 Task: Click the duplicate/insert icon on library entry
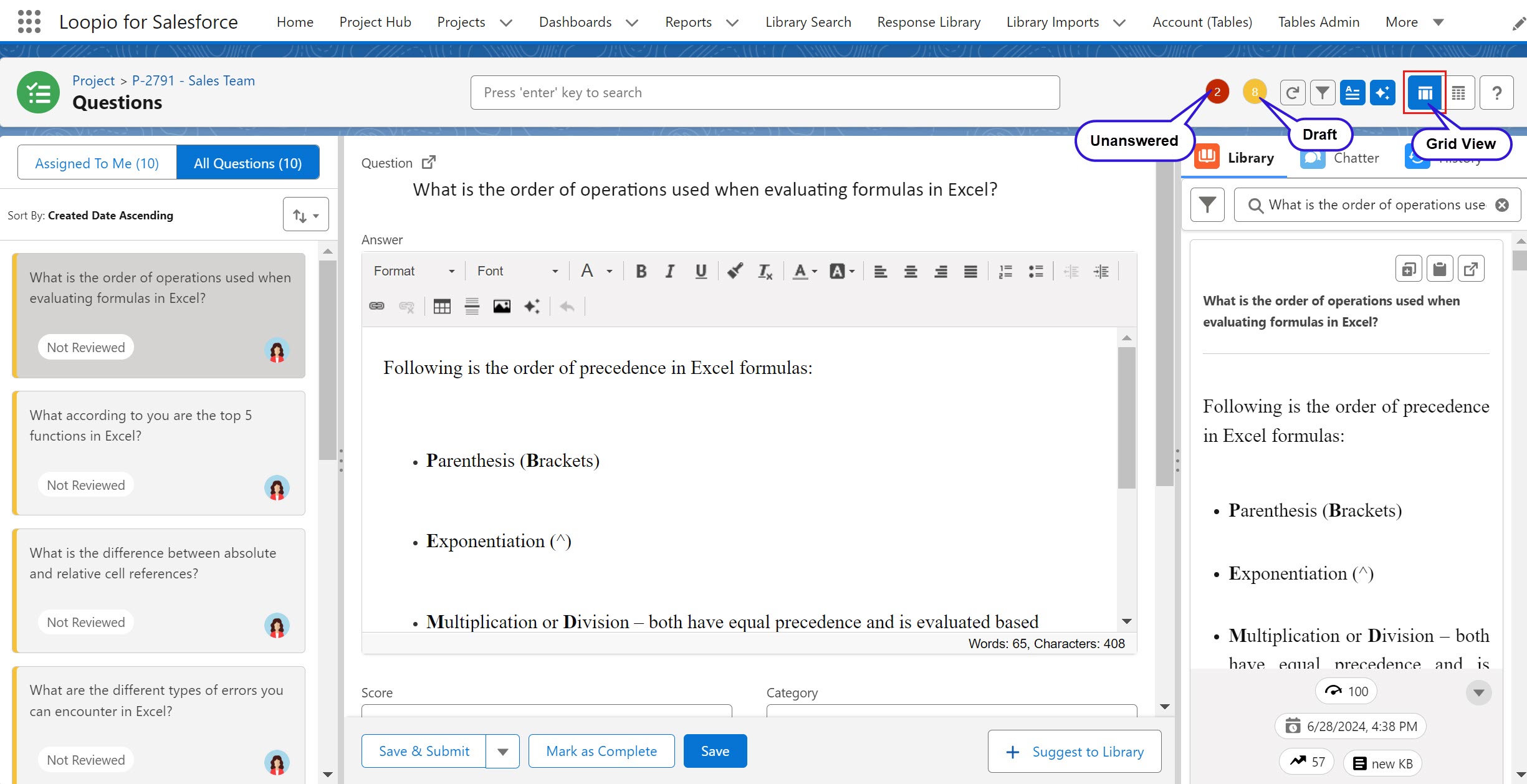[1409, 269]
